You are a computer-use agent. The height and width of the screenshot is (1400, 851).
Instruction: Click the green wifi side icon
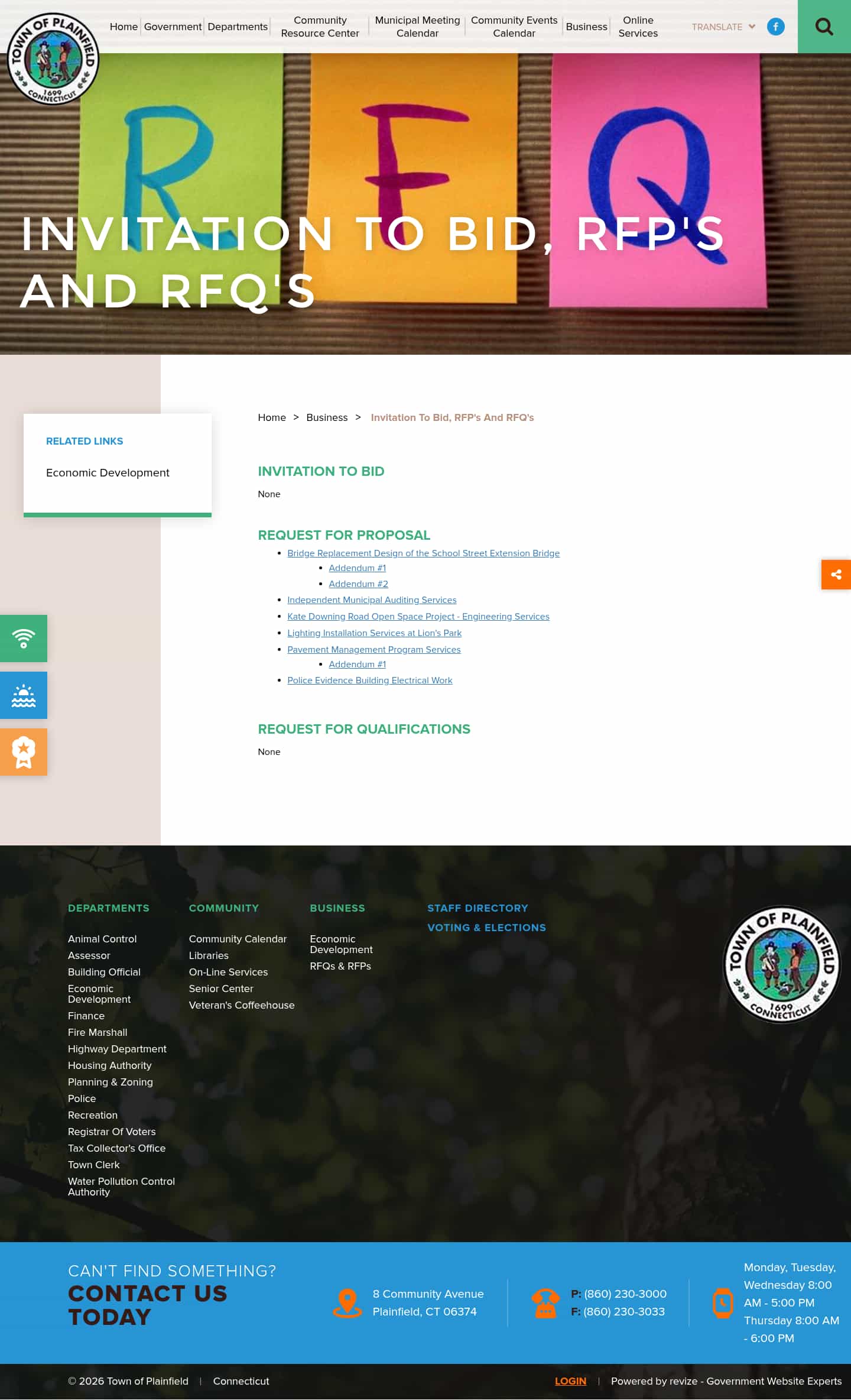(24, 639)
